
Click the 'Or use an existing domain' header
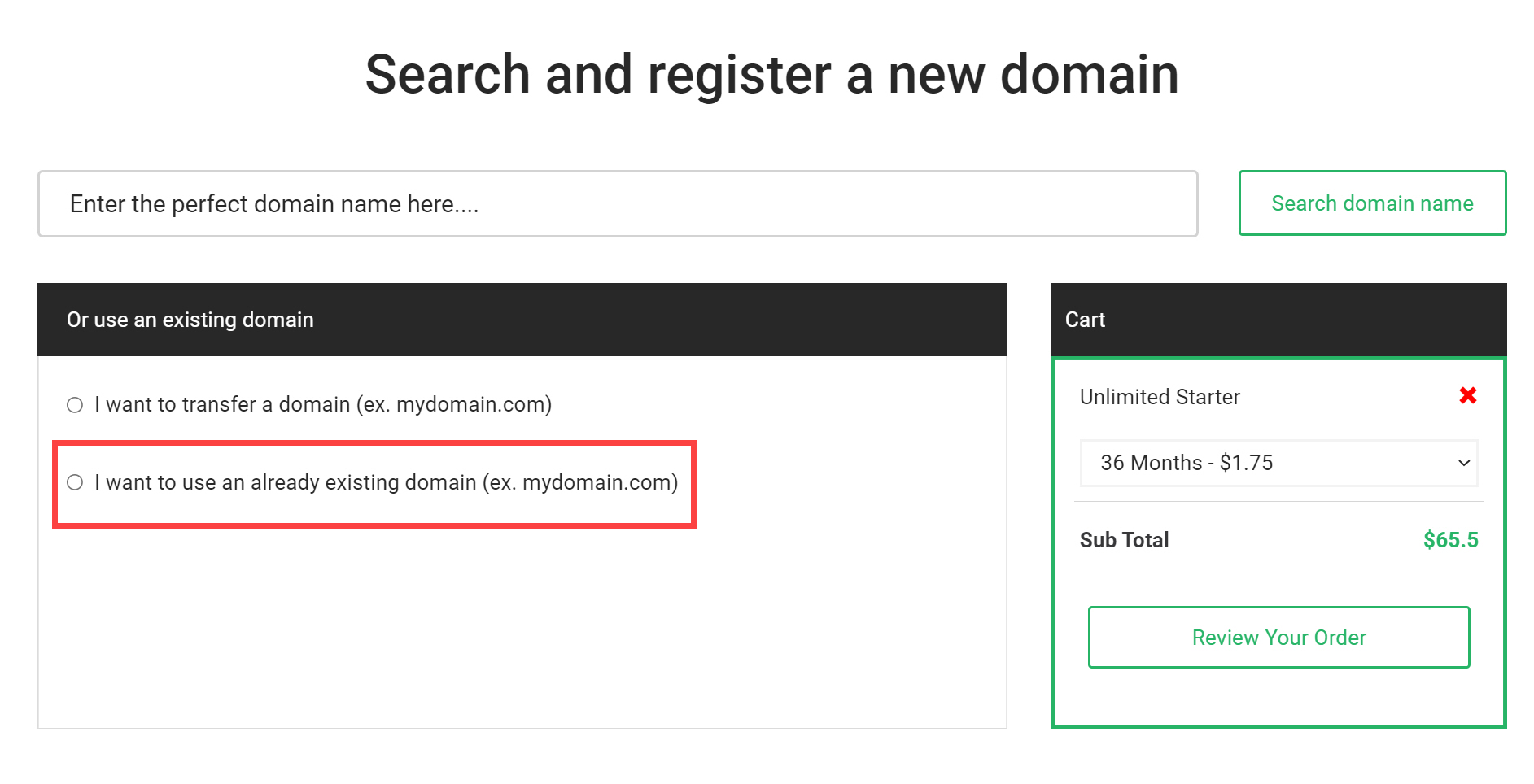(x=522, y=320)
